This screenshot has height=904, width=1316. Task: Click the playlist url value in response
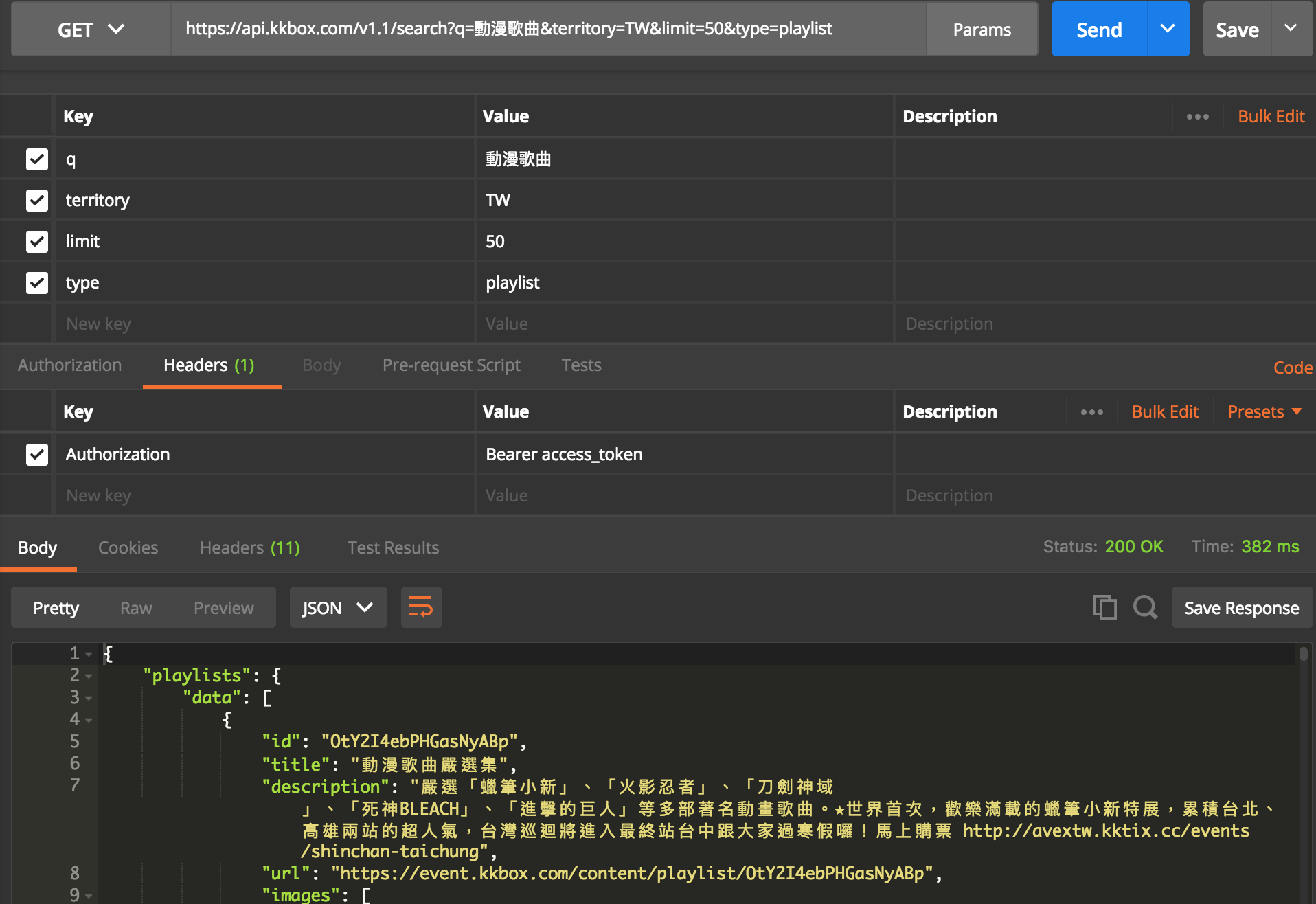632,874
